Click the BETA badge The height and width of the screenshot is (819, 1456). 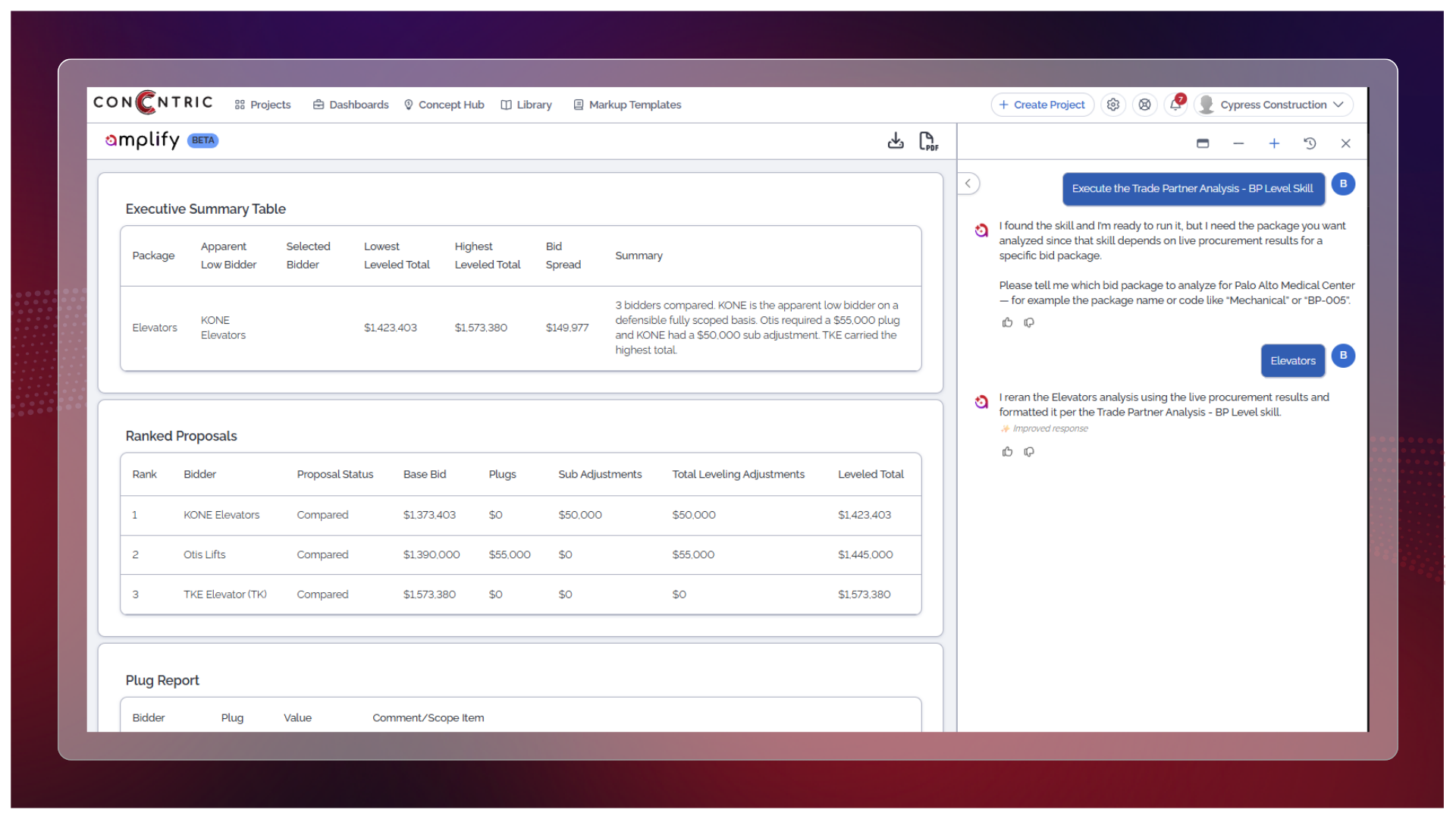[x=202, y=140]
